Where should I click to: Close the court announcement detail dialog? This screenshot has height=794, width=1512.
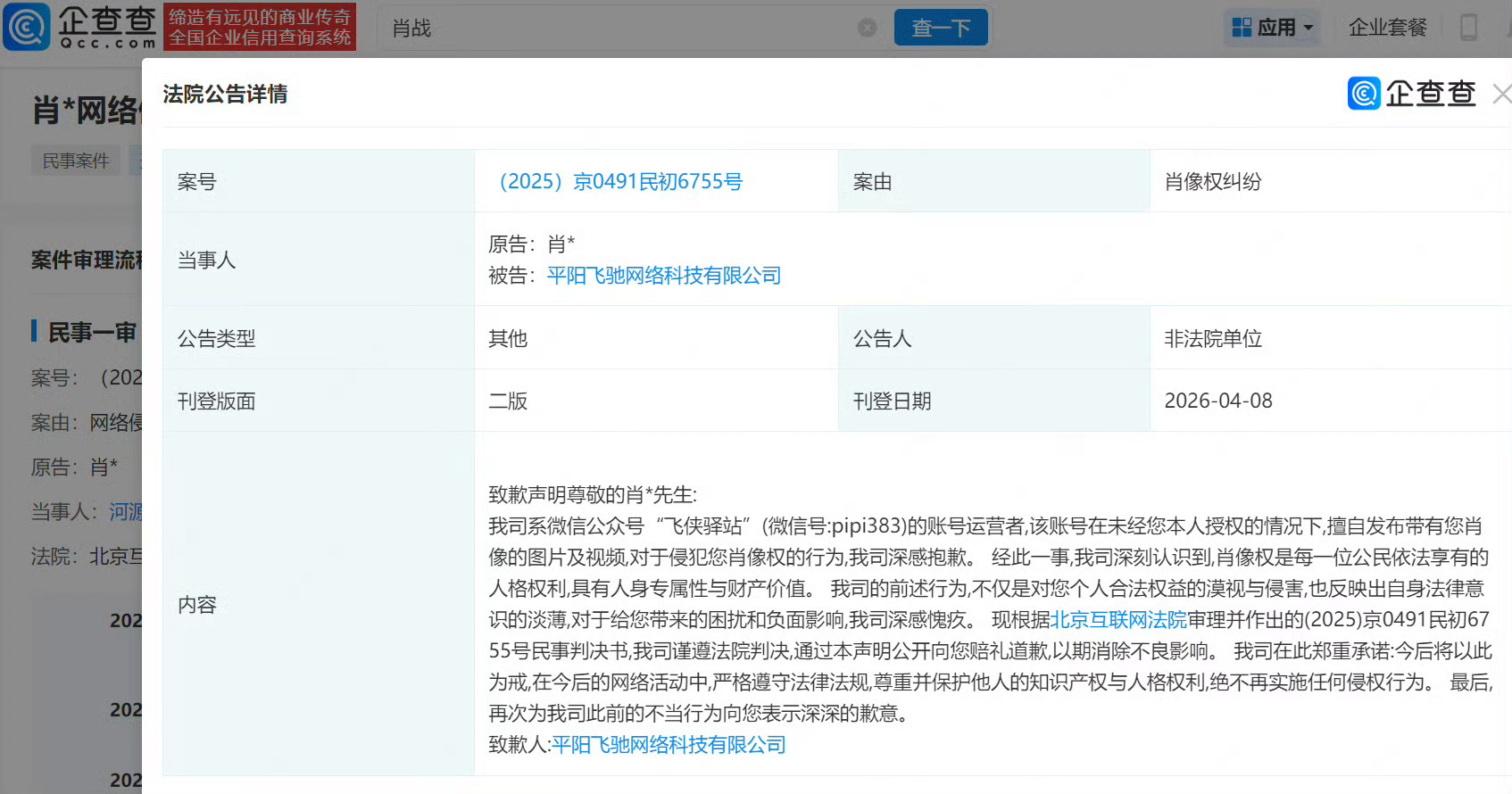[1501, 94]
